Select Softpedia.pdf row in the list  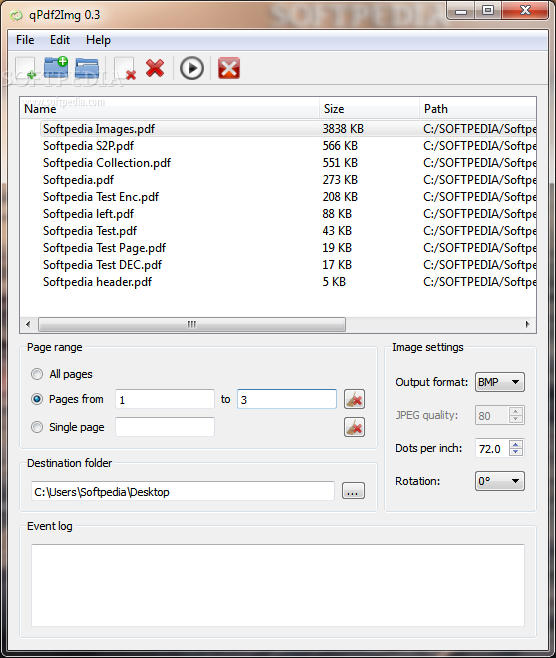pos(78,180)
